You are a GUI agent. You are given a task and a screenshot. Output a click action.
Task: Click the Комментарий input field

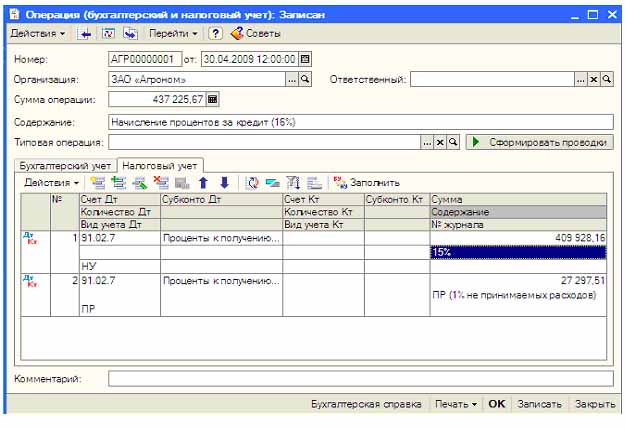click(x=361, y=379)
